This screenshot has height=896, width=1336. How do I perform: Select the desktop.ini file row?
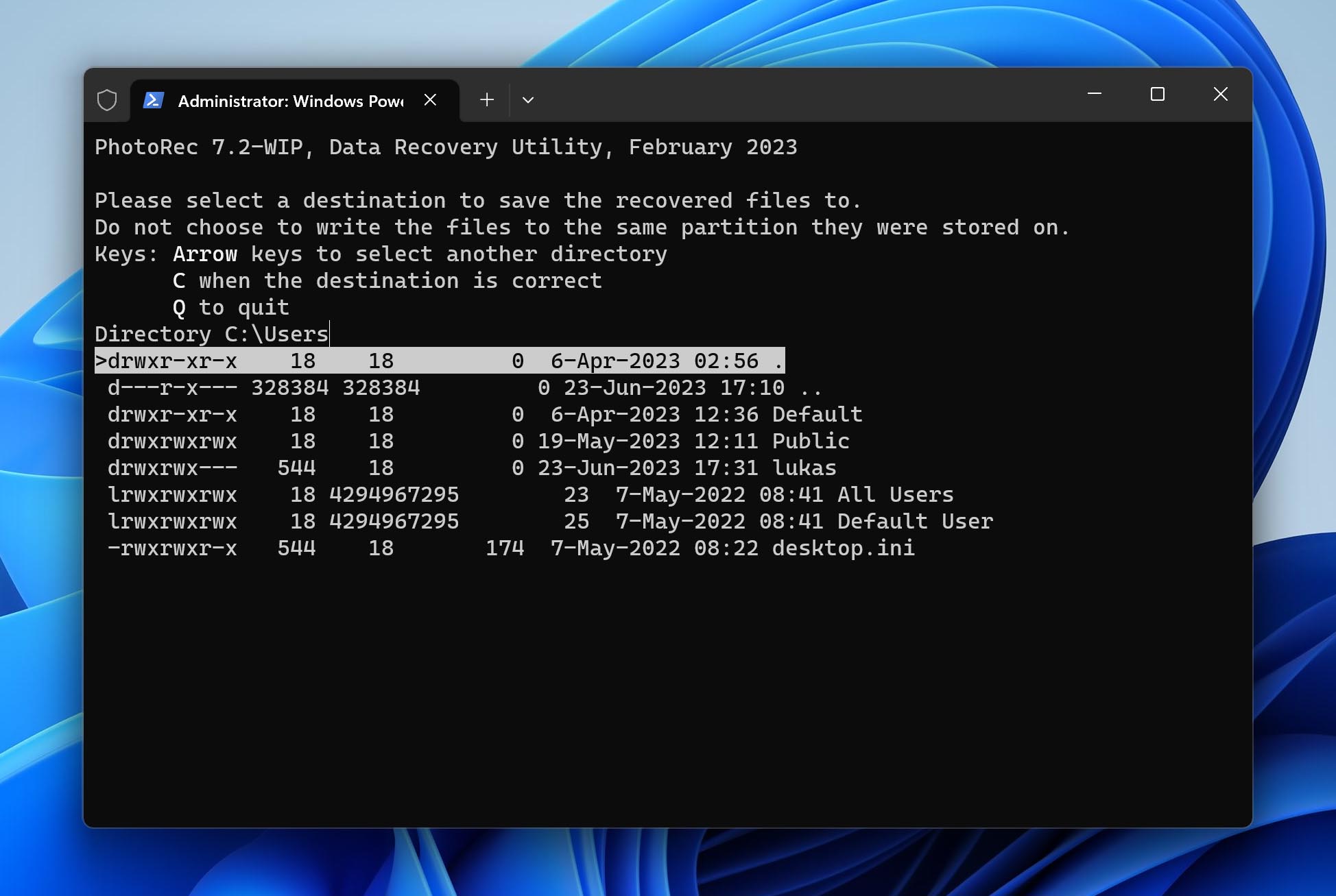(511, 548)
